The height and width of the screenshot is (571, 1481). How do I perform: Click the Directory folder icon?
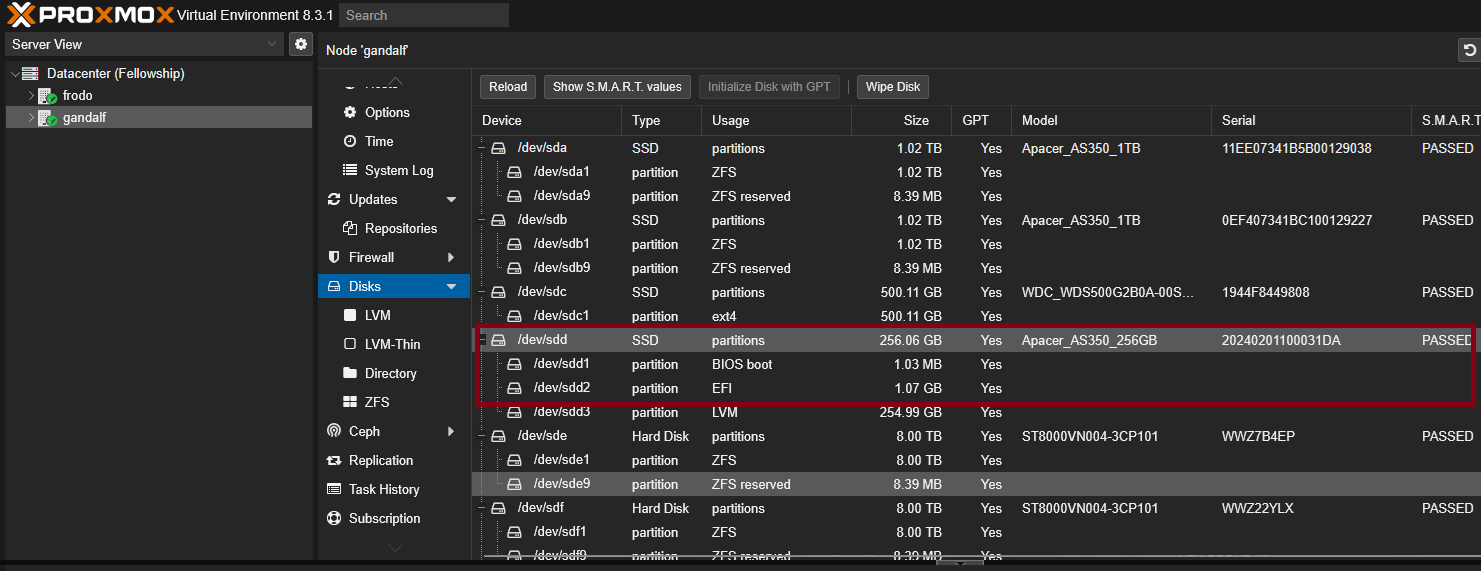tap(350, 373)
